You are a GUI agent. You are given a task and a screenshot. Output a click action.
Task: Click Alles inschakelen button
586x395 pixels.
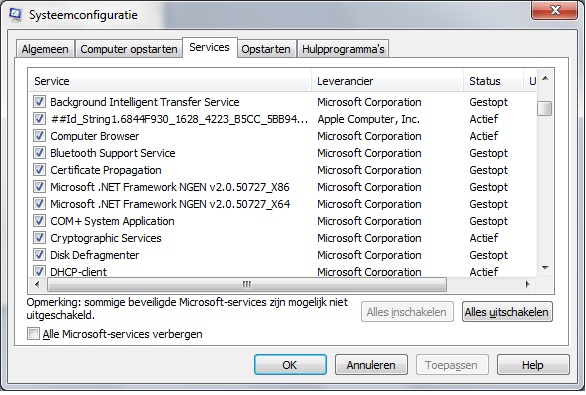point(407,312)
